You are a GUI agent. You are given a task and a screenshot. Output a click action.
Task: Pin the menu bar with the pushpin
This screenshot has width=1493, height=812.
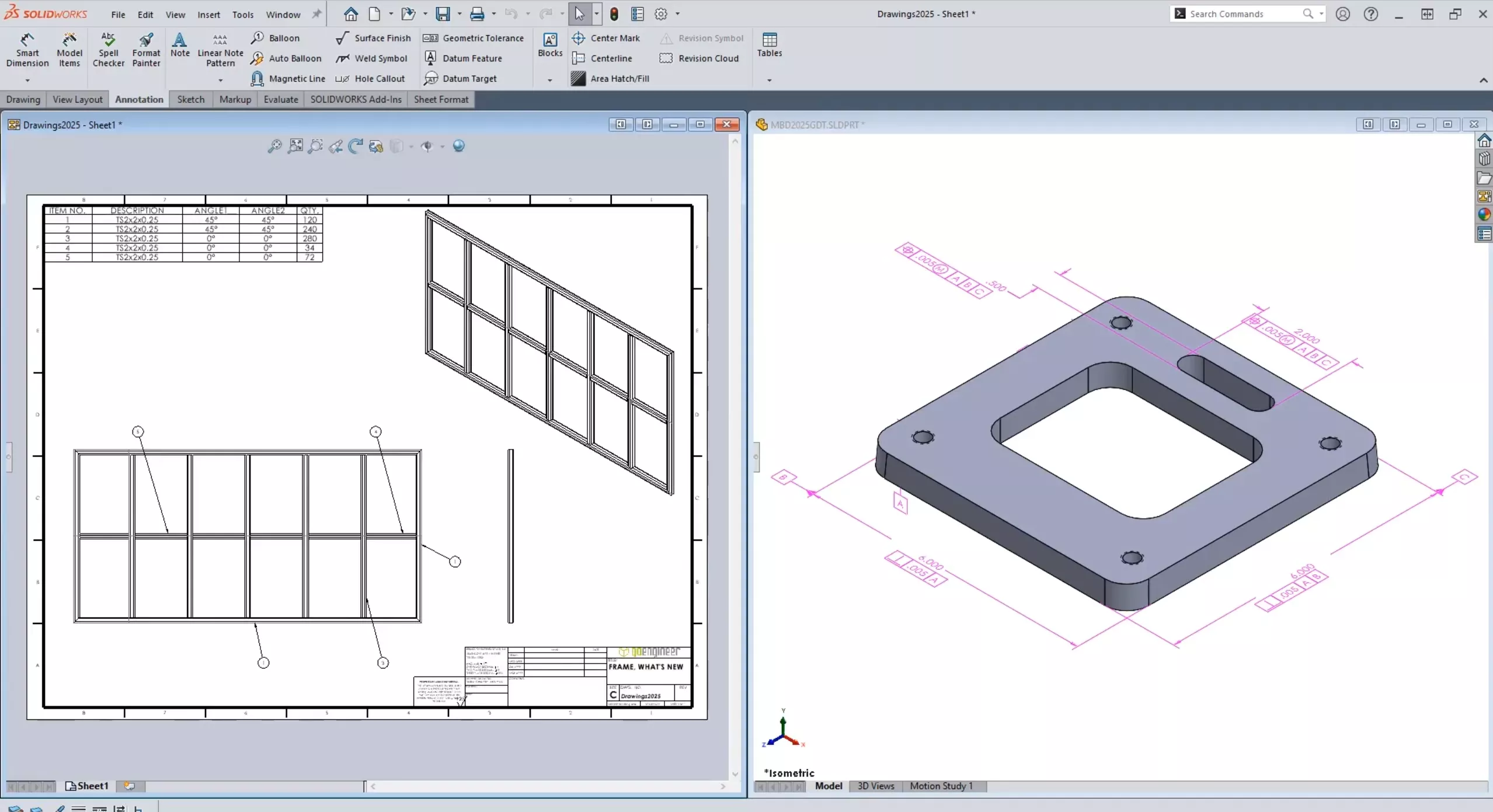pyautogui.click(x=317, y=14)
